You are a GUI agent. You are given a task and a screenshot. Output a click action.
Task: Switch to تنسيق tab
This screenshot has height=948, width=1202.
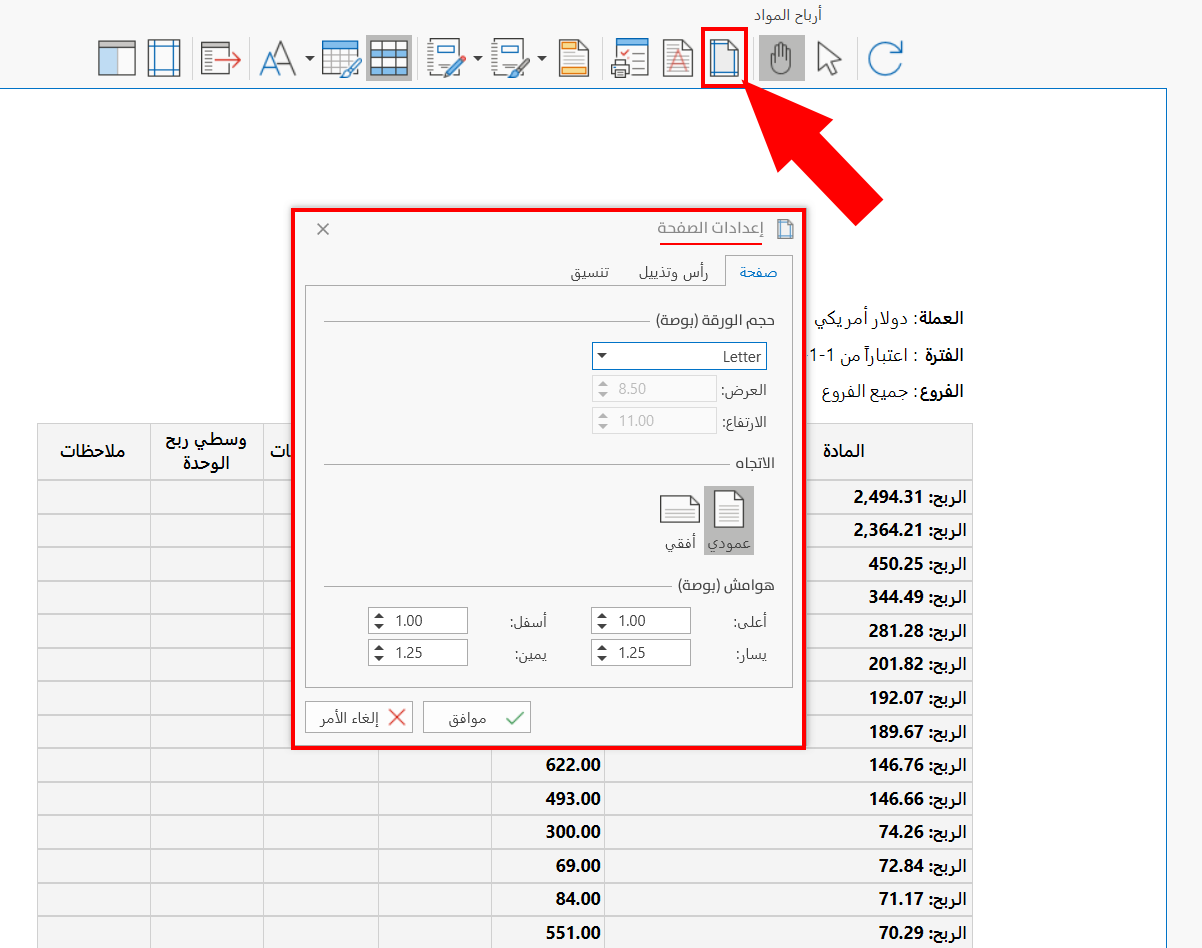[x=590, y=272]
